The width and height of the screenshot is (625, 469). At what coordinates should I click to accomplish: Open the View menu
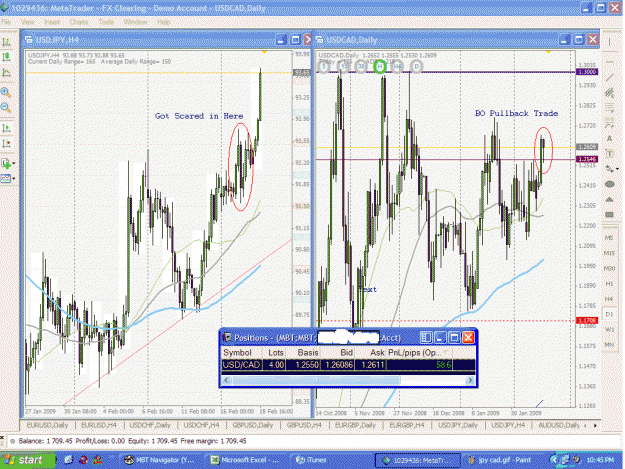[x=27, y=22]
